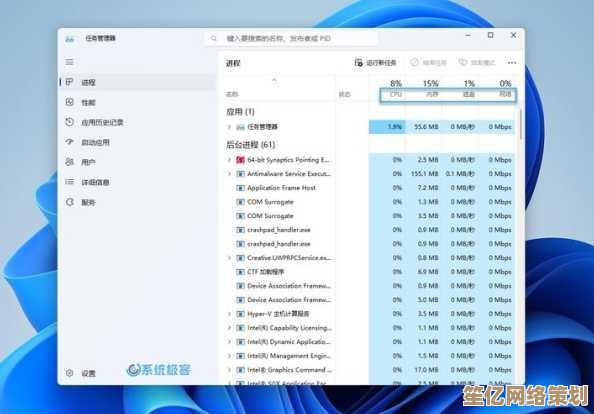
Task: Click the Task Manager app icon in title bar
Action: coord(70,39)
